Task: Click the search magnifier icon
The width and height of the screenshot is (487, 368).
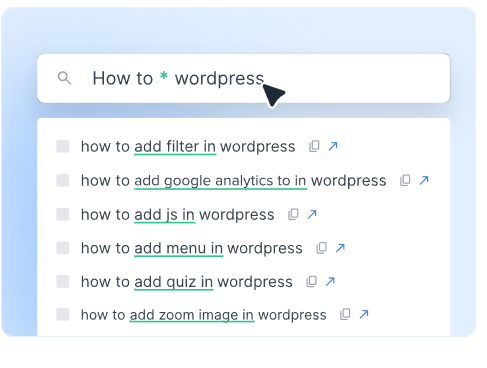Action: click(x=64, y=78)
